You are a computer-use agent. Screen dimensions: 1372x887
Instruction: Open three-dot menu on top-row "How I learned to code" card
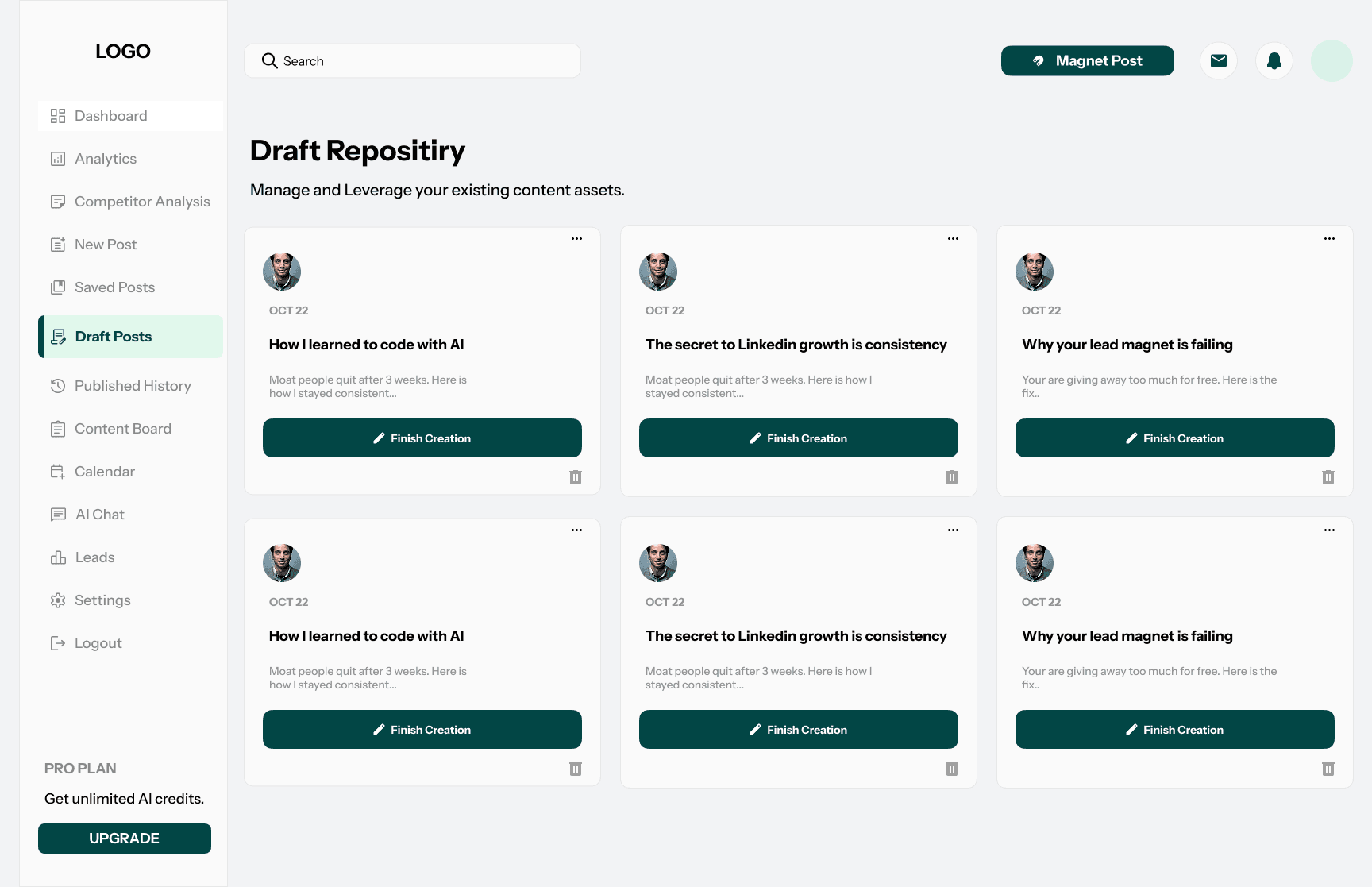[x=577, y=238]
